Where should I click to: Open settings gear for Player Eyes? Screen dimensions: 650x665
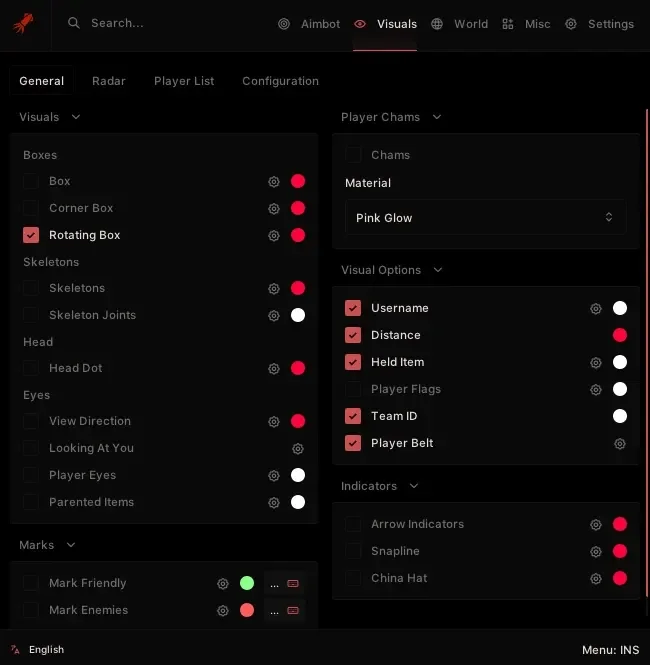tap(274, 475)
